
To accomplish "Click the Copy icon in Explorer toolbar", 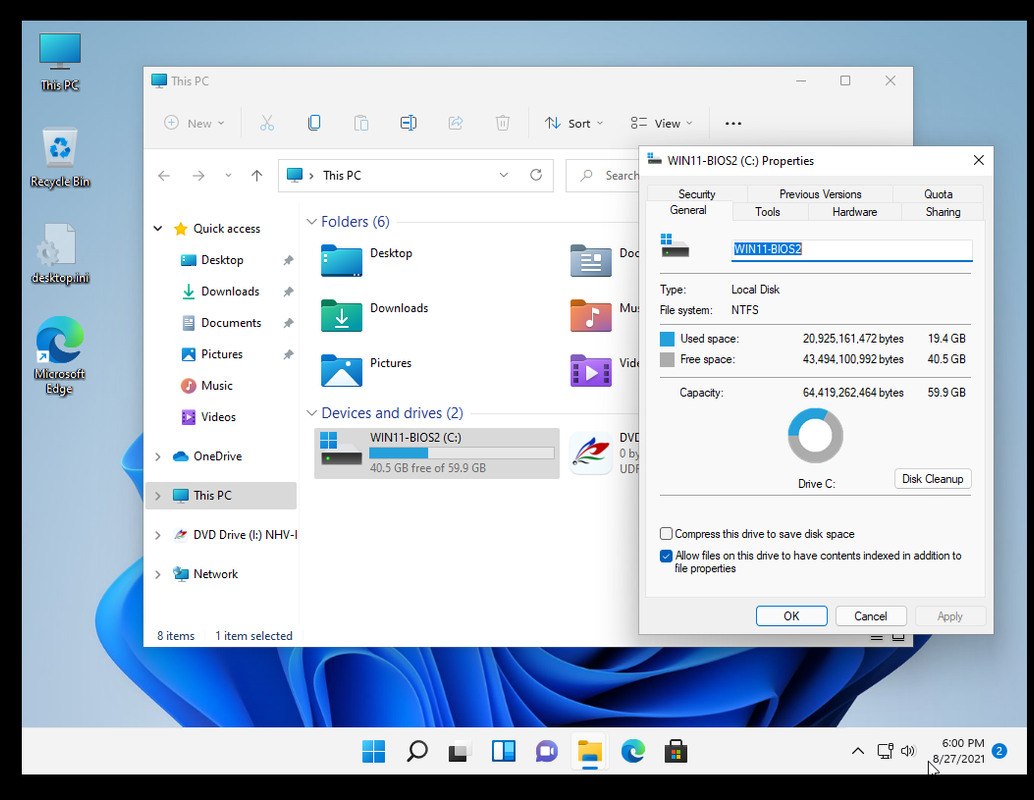I will 314,123.
